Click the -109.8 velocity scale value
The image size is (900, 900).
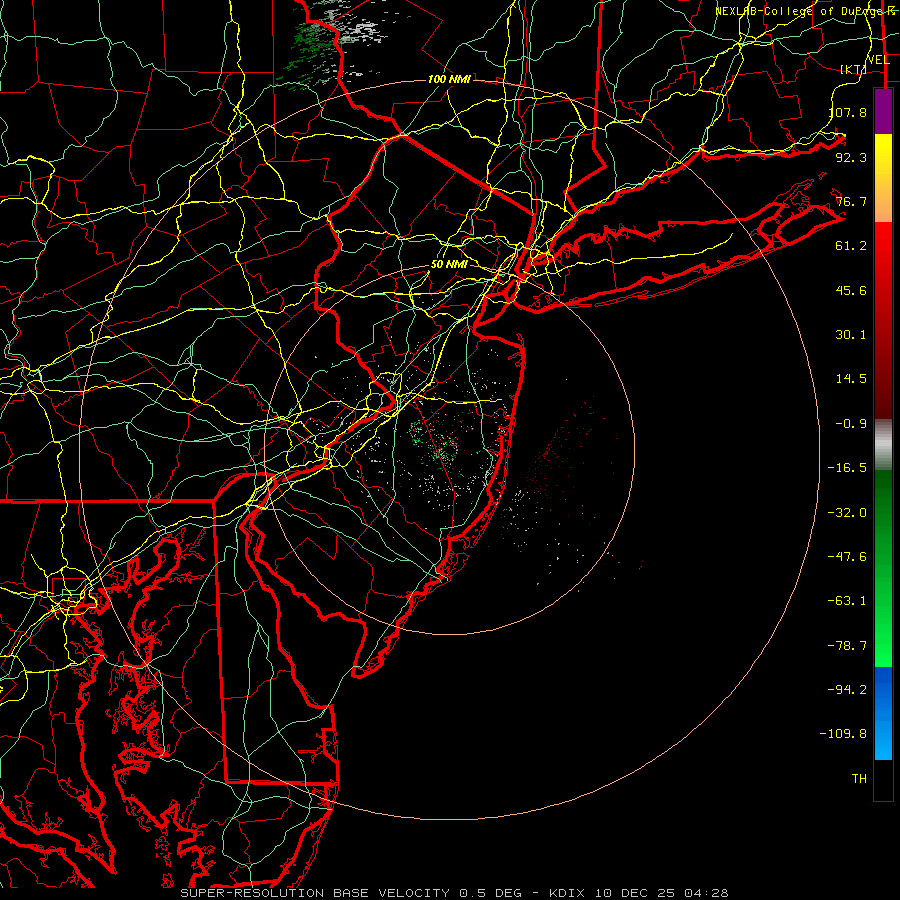[x=844, y=734]
